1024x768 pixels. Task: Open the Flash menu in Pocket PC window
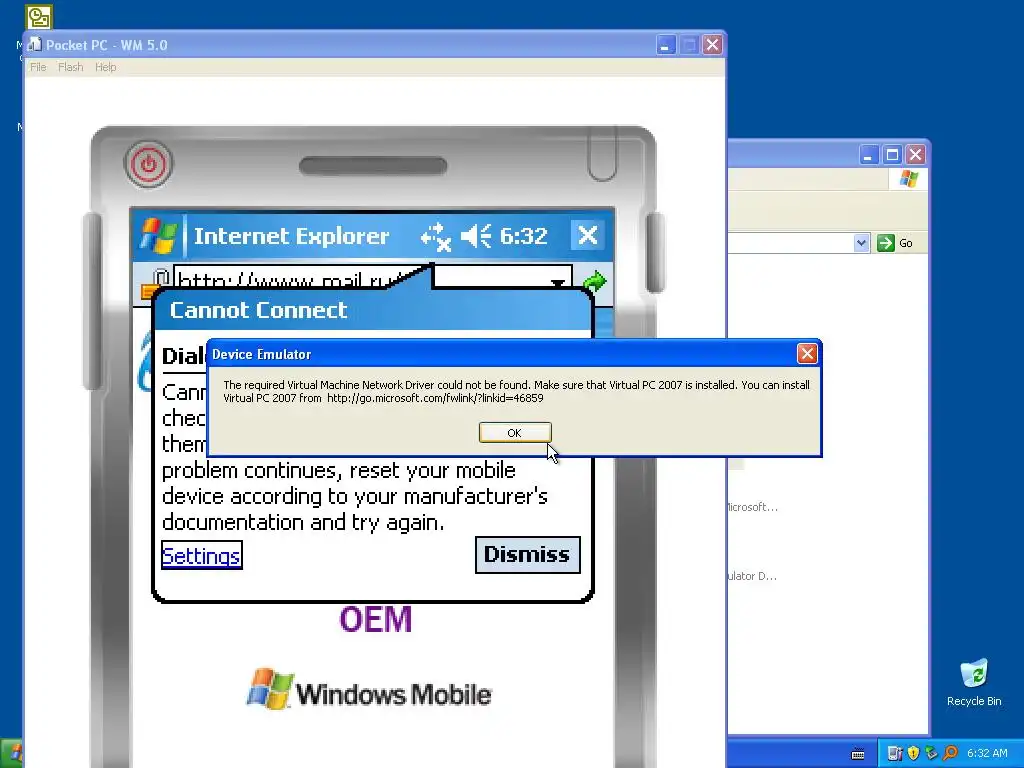[x=71, y=67]
